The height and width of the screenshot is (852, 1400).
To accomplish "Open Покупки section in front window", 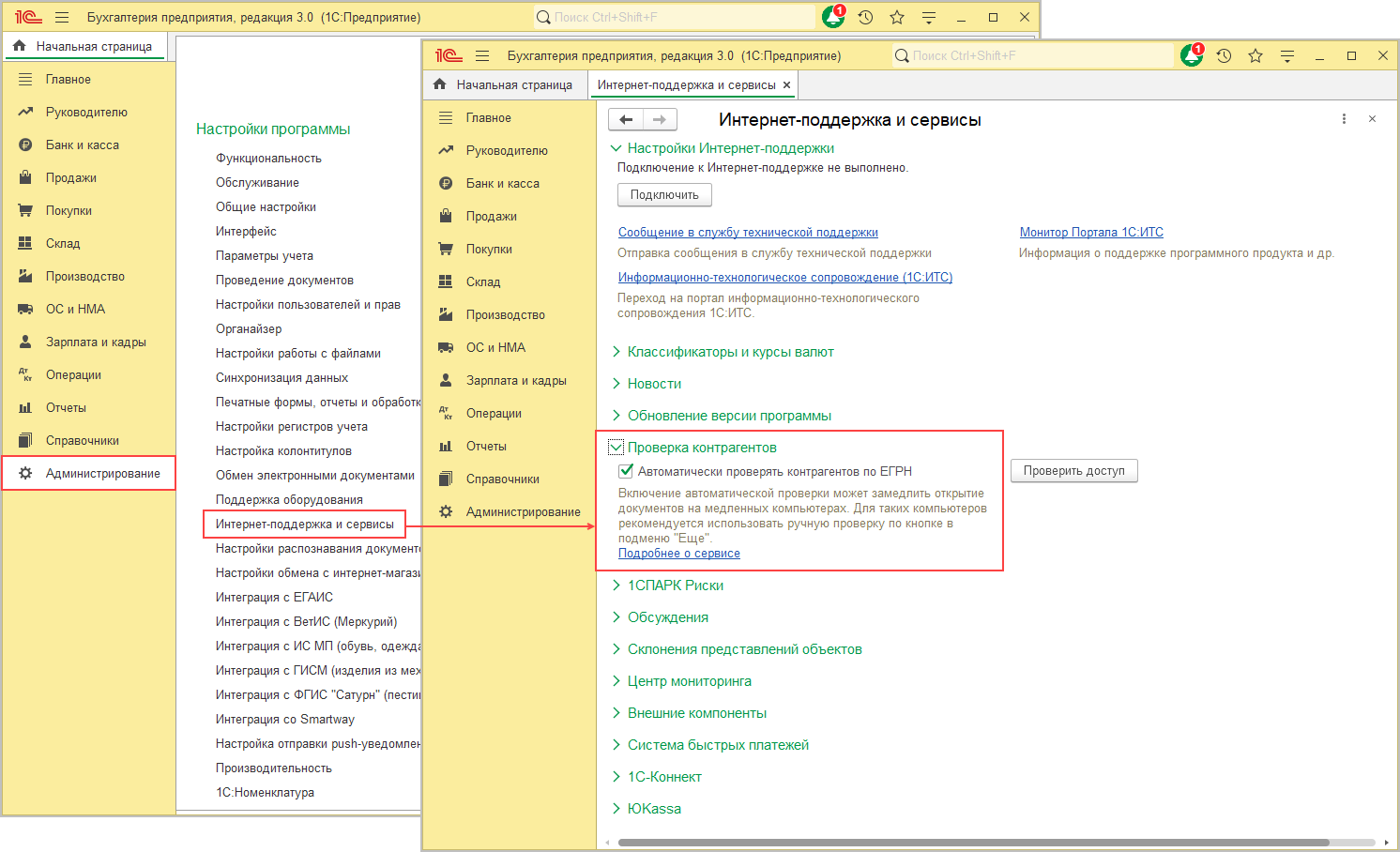I will 489,250.
